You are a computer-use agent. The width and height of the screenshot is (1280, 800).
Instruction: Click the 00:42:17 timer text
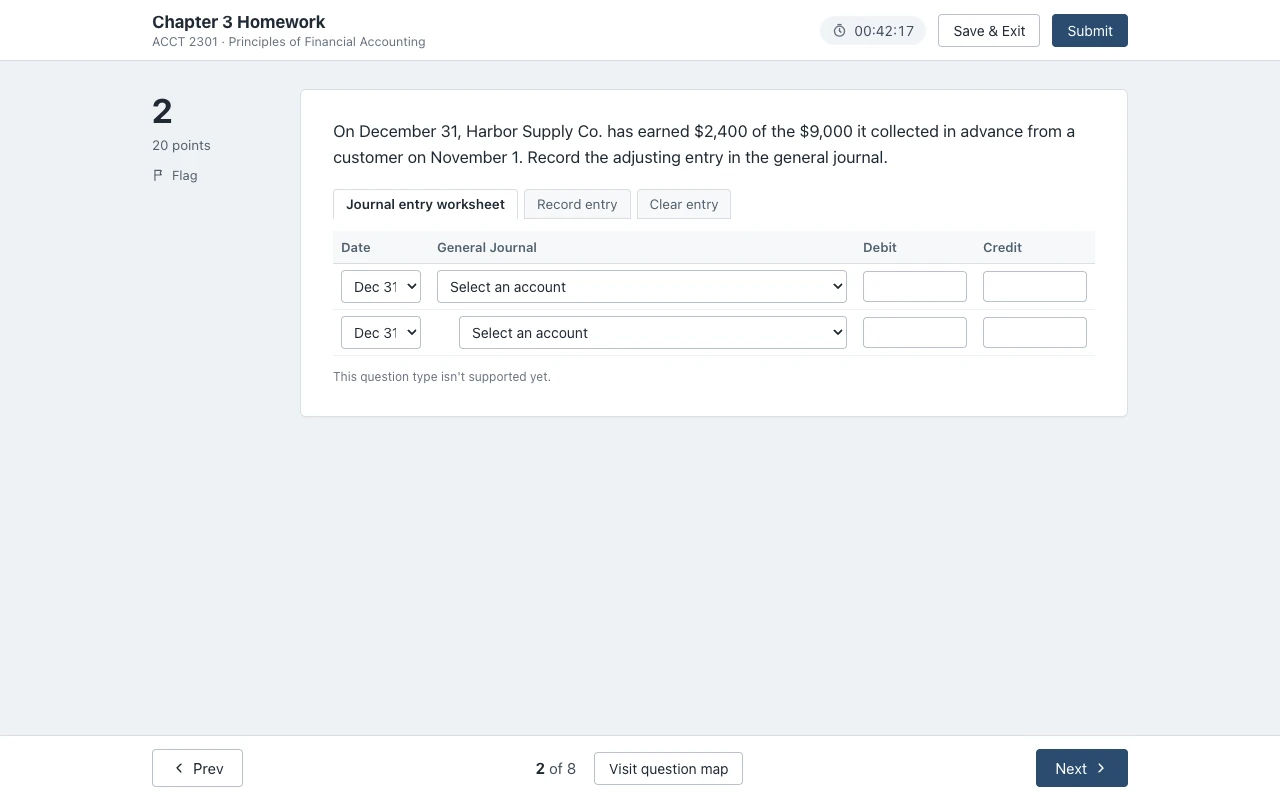coord(884,31)
